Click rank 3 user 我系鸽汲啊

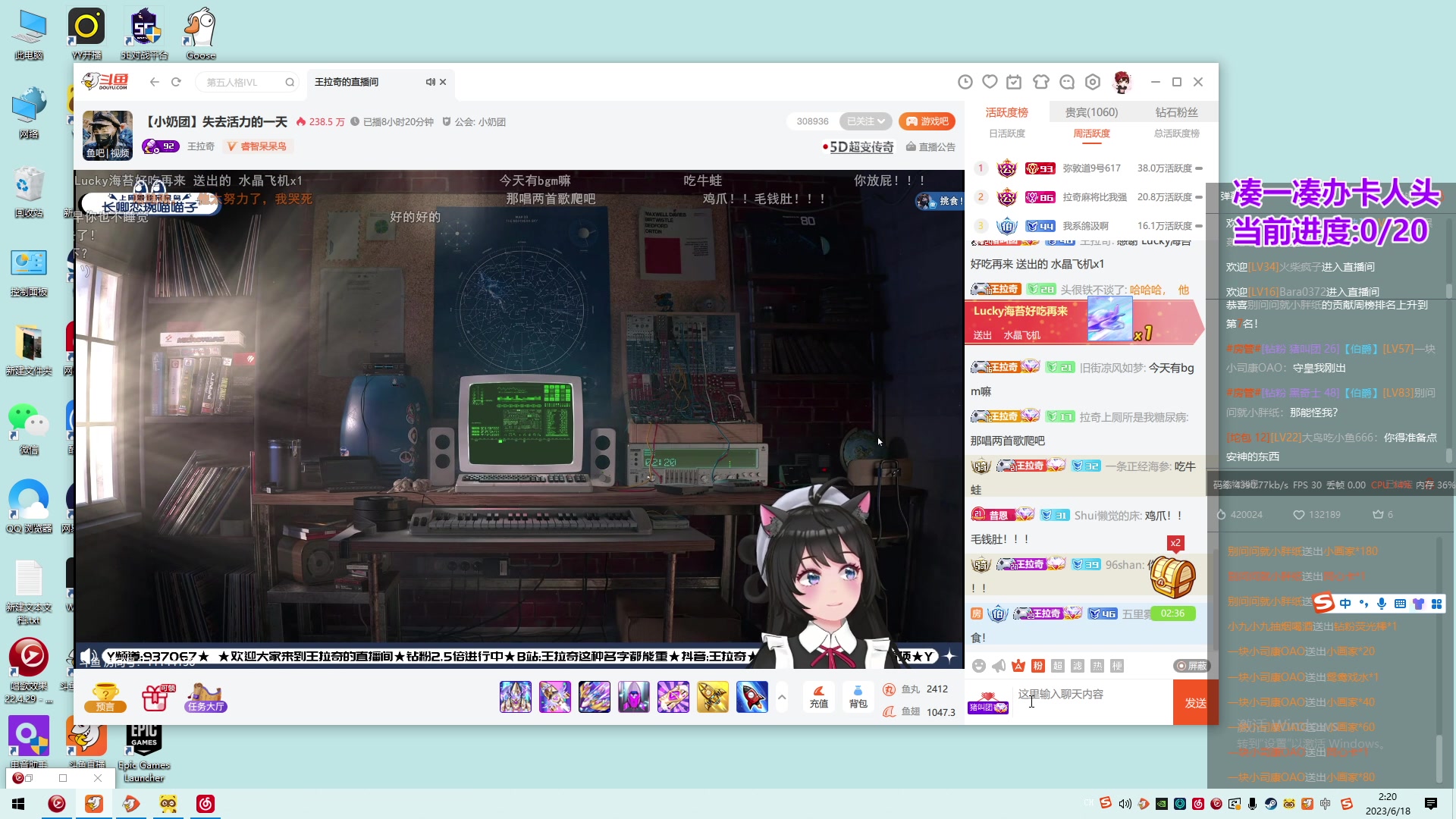(1085, 226)
